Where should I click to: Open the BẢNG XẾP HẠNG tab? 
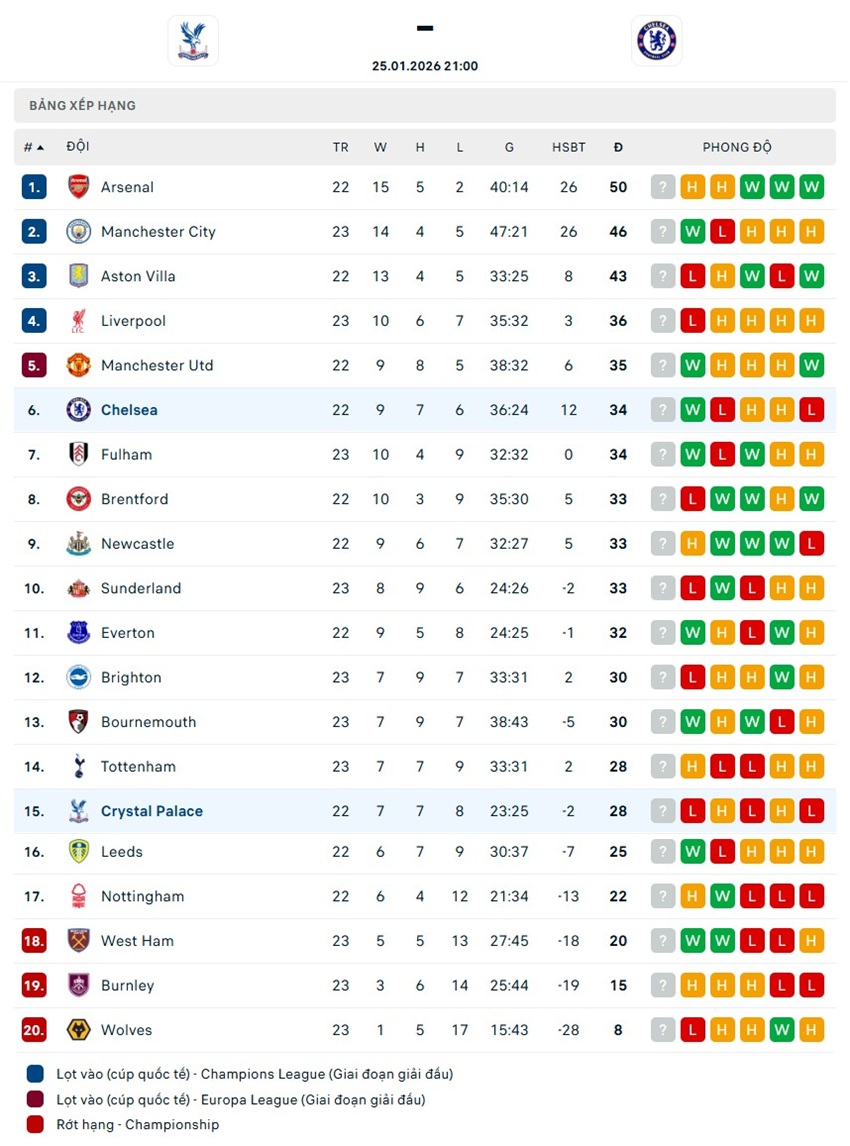pos(82,105)
